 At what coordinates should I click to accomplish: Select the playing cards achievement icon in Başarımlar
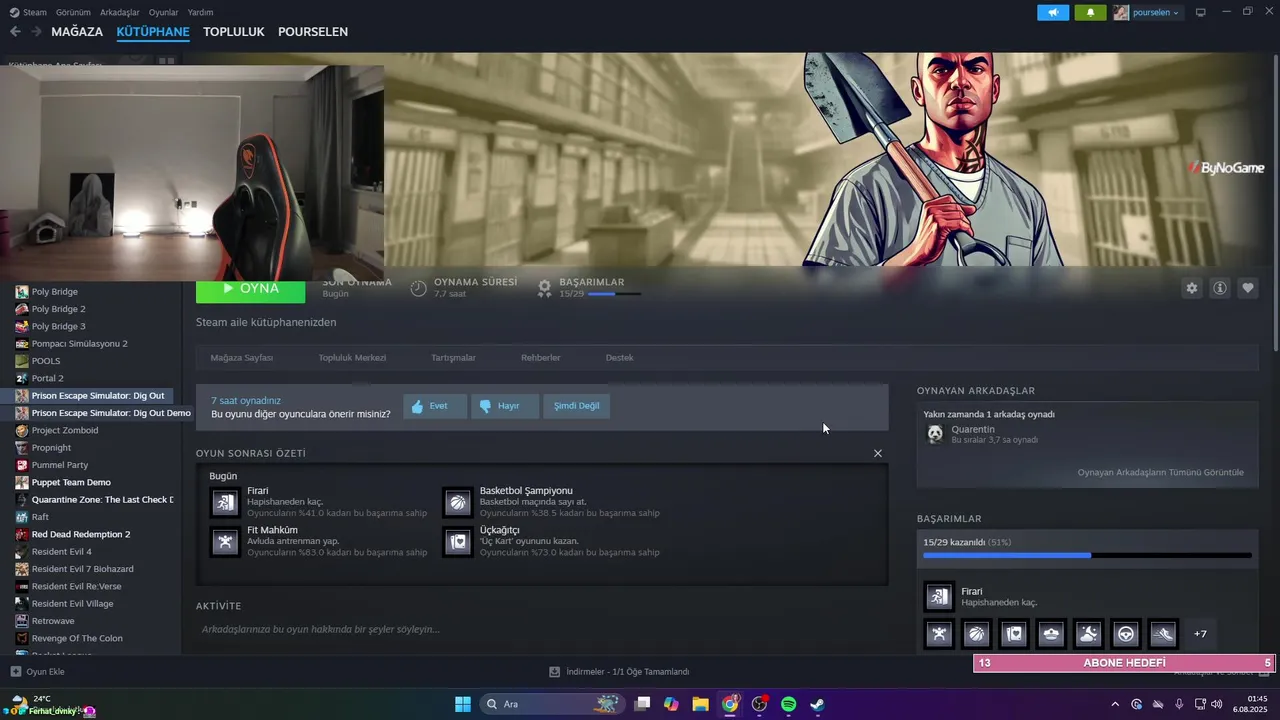(x=1014, y=634)
